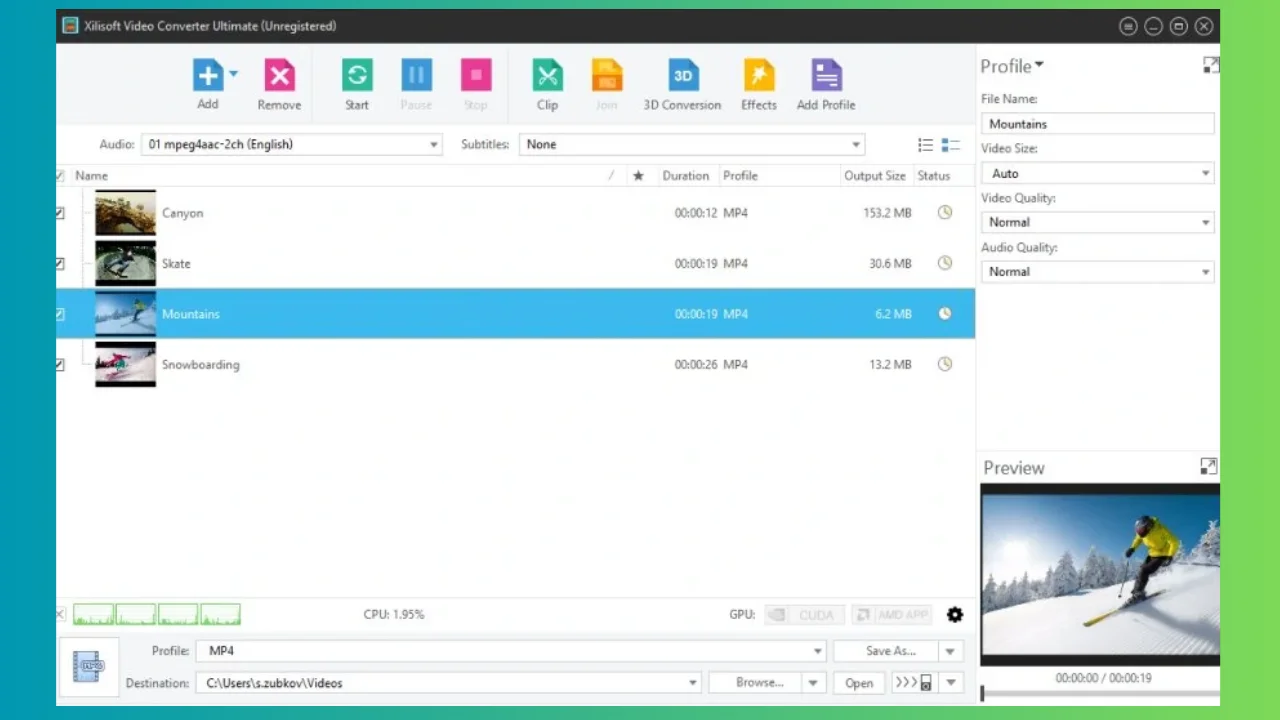
Task: Click the preview playback seek slider
Action: pos(1100,693)
